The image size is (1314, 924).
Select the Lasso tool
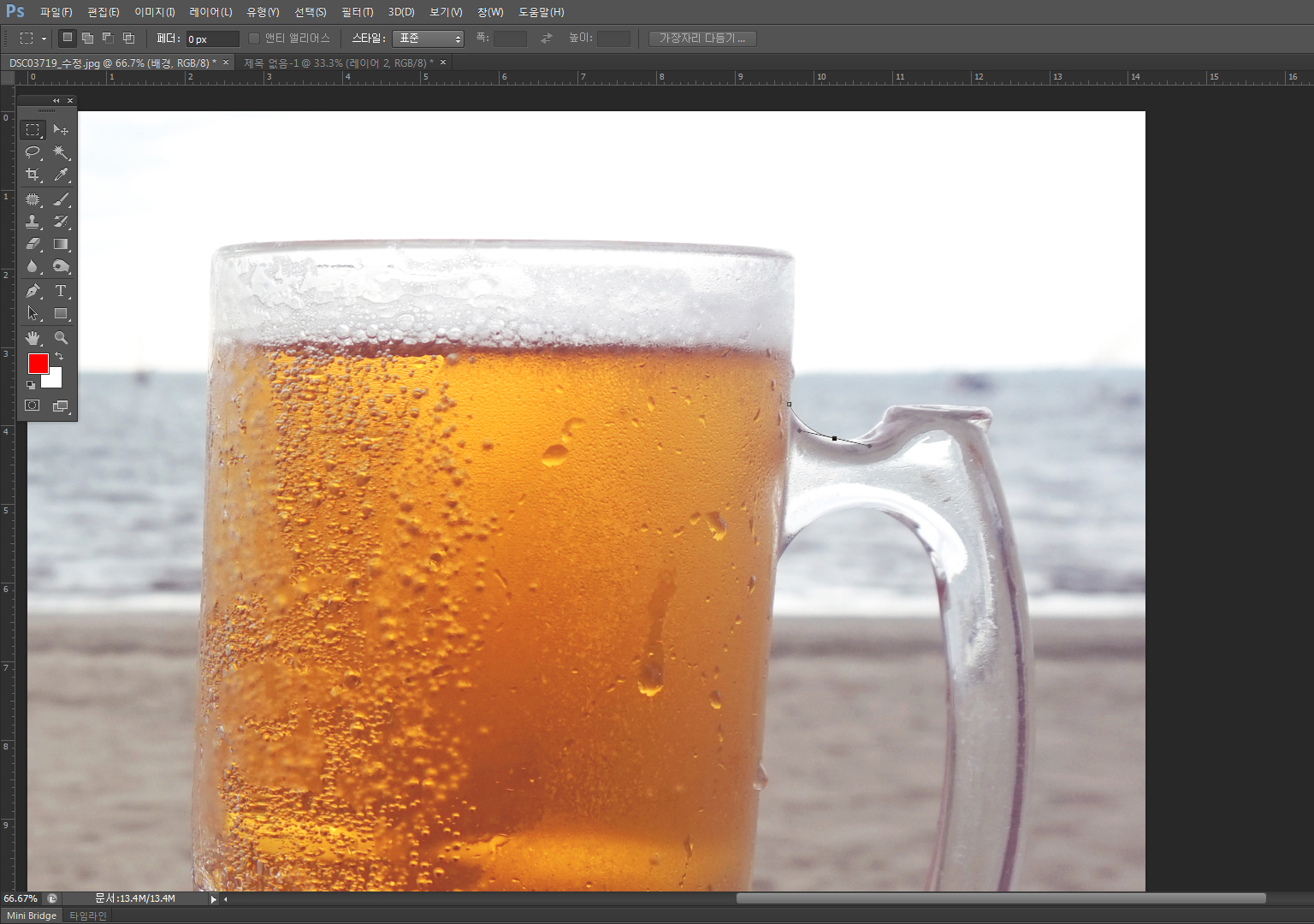(33, 152)
